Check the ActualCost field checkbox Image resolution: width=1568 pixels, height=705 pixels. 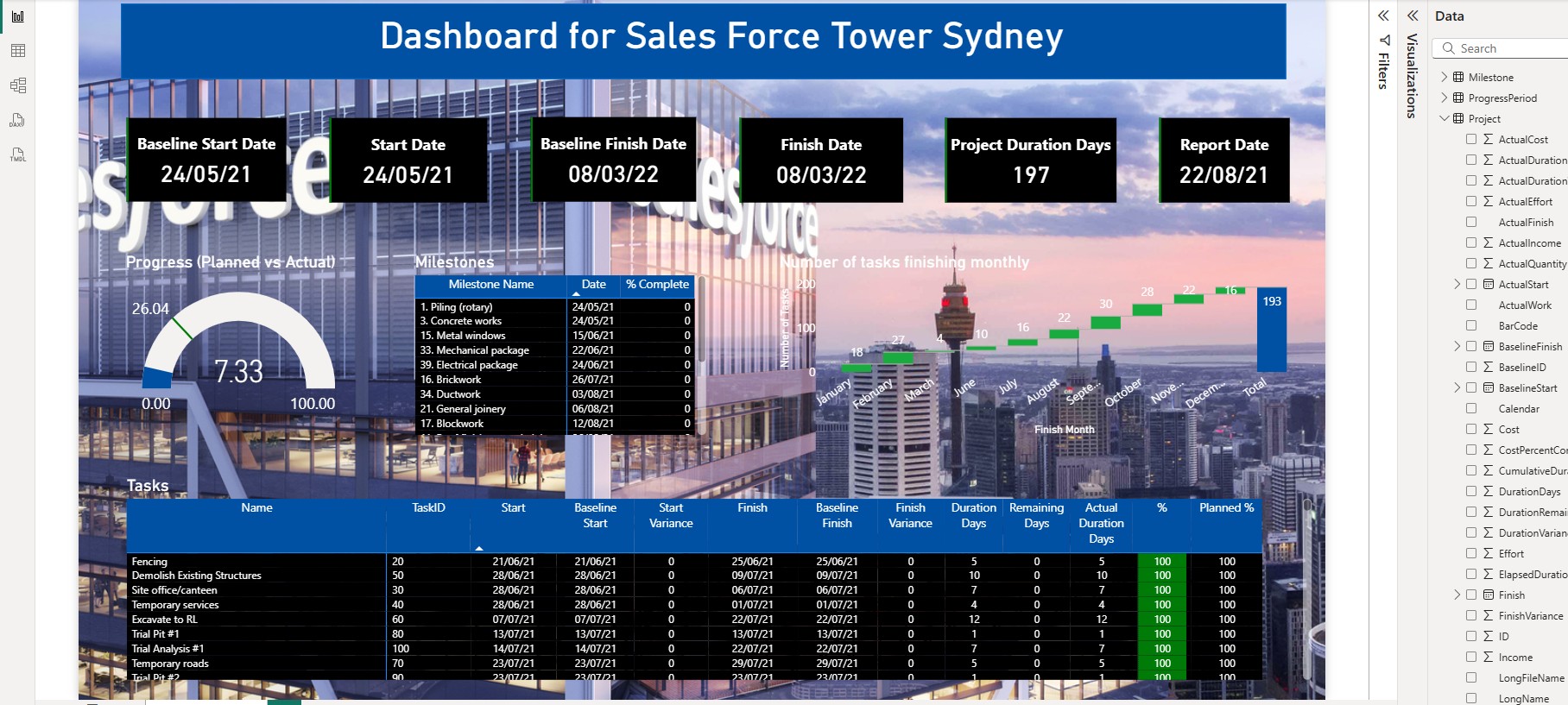[x=1471, y=139]
